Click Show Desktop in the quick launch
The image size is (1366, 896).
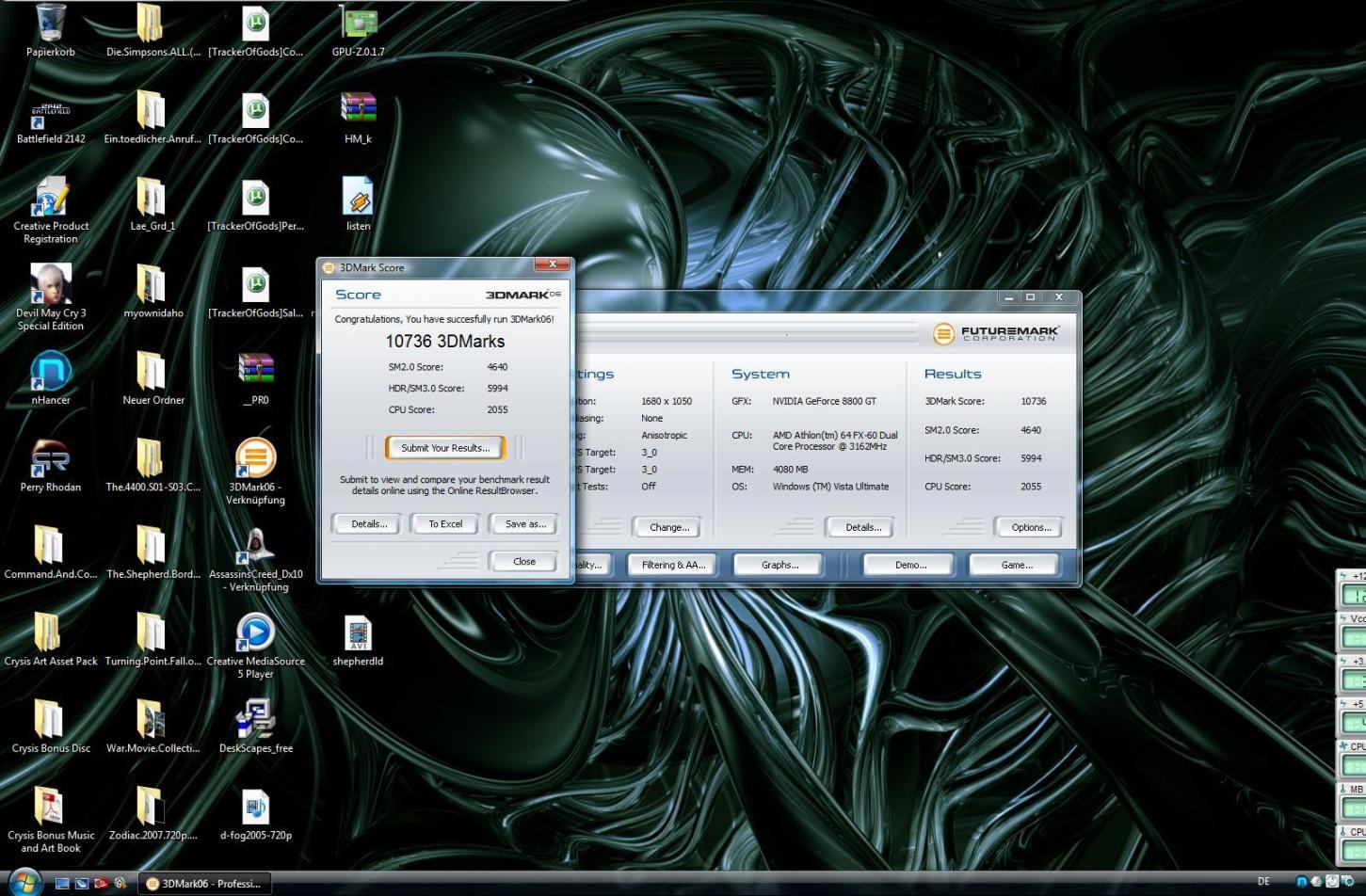coord(62,884)
